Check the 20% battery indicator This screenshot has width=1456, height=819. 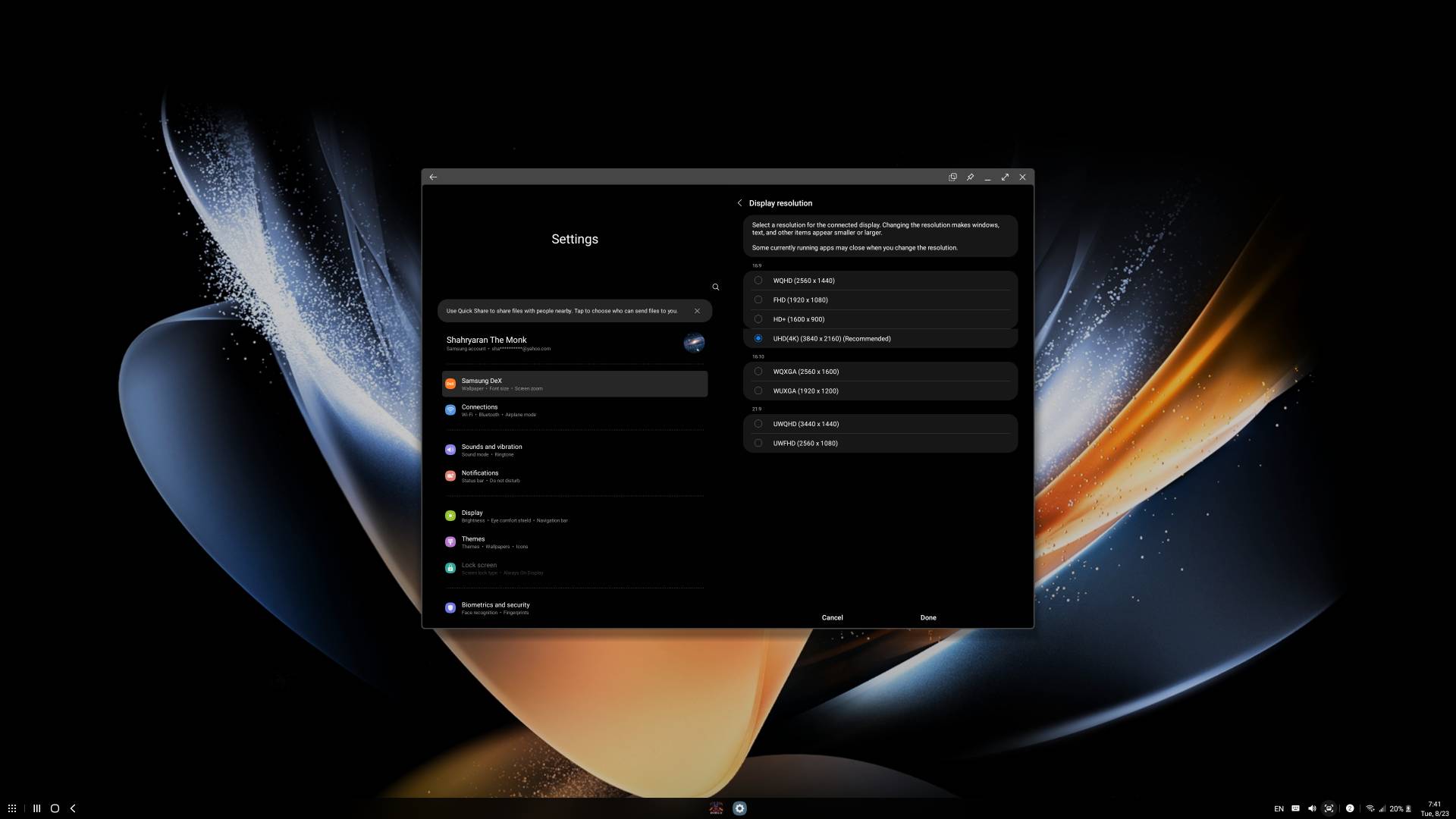pos(1400,809)
